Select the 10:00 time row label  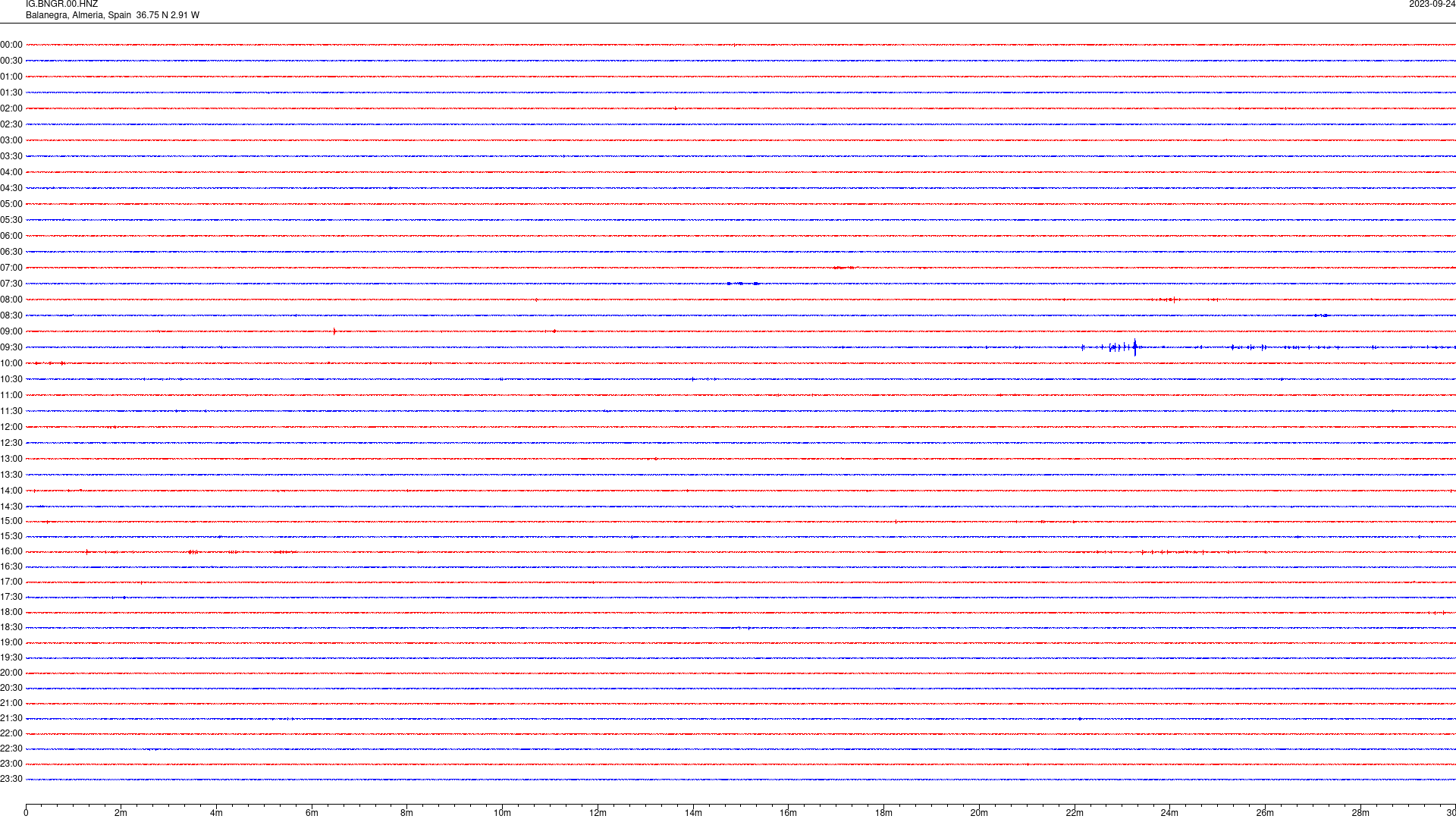pyautogui.click(x=11, y=363)
